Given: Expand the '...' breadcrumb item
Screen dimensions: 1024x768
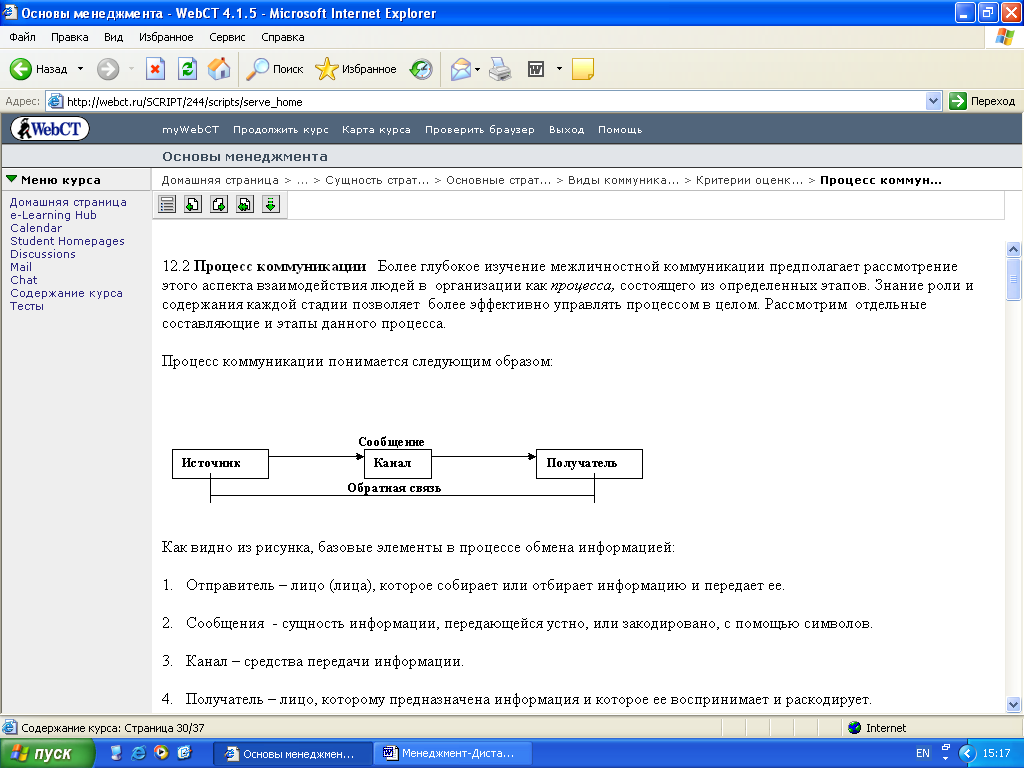Looking at the screenshot, I should (302, 180).
